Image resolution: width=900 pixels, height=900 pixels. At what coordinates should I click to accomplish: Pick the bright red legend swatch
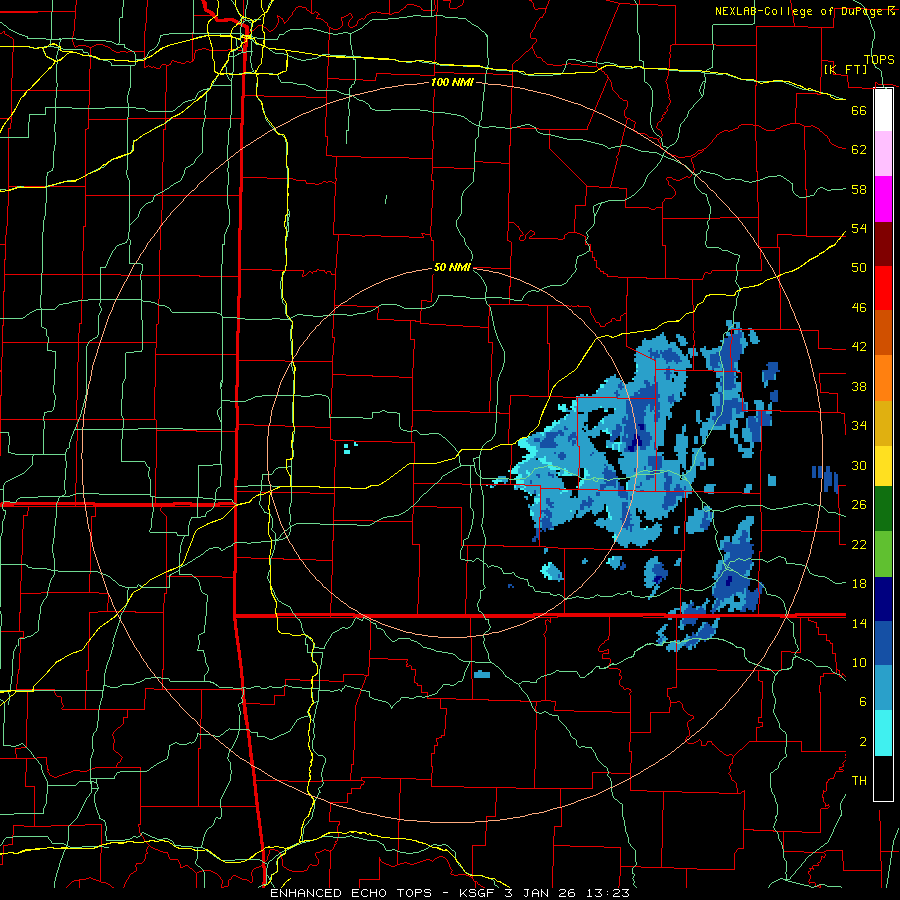[883, 288]
